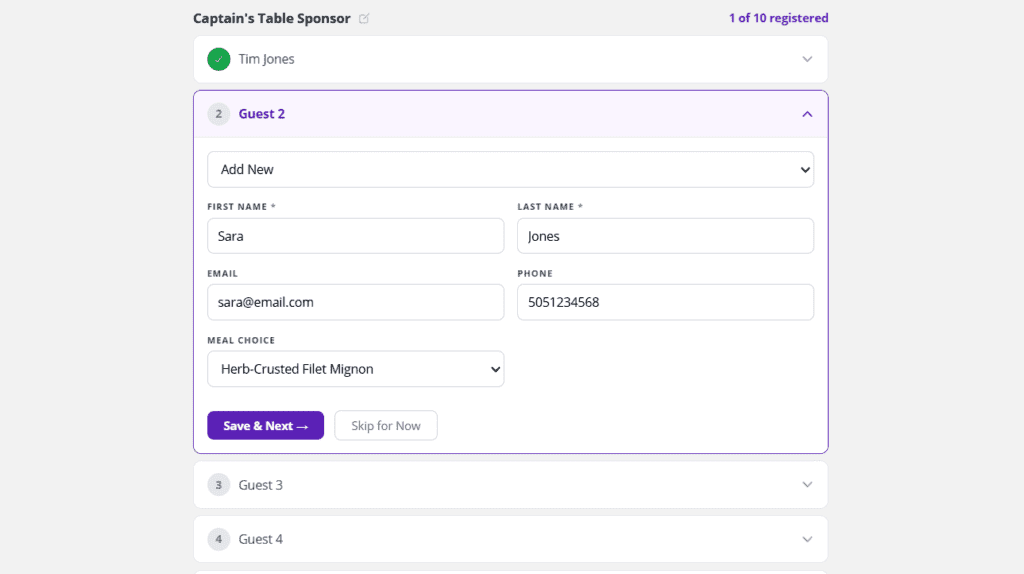Click the Guest 2 header title

[x=262, y=114]
